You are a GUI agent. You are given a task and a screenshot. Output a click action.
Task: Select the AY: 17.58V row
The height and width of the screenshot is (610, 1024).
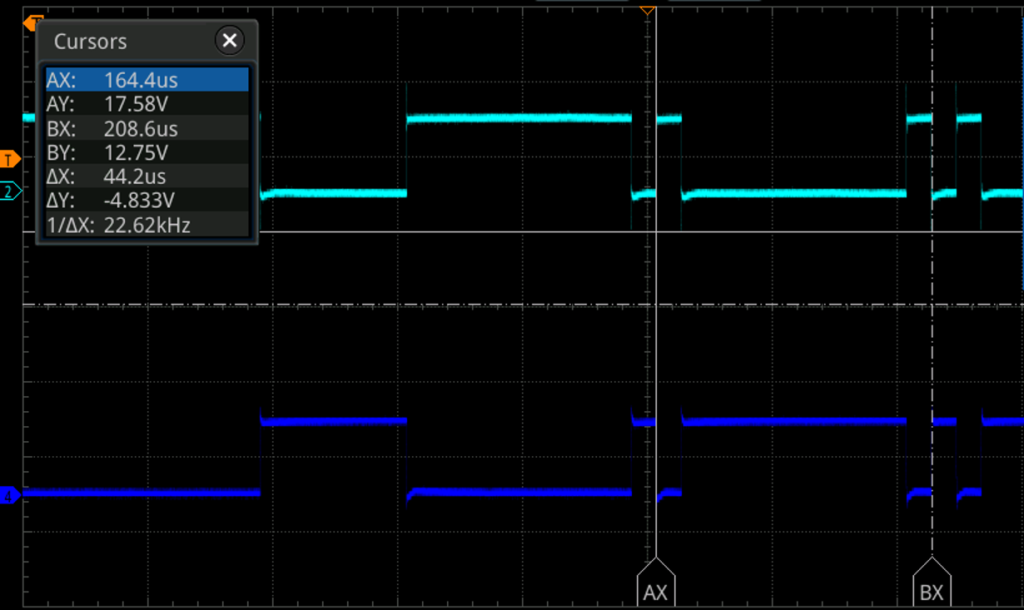[x=147, y=104]
